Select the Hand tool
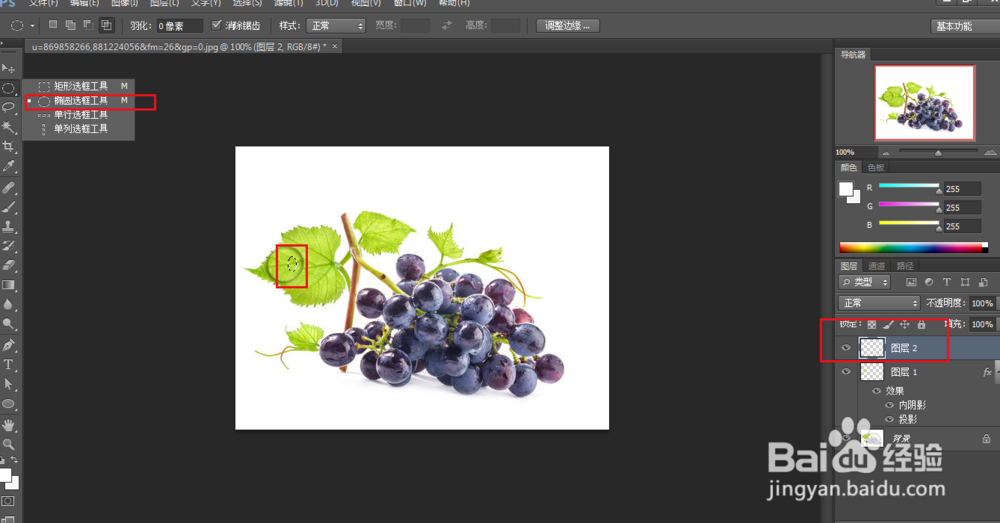Screen dimensions: 1000x523 click(8, 425)
